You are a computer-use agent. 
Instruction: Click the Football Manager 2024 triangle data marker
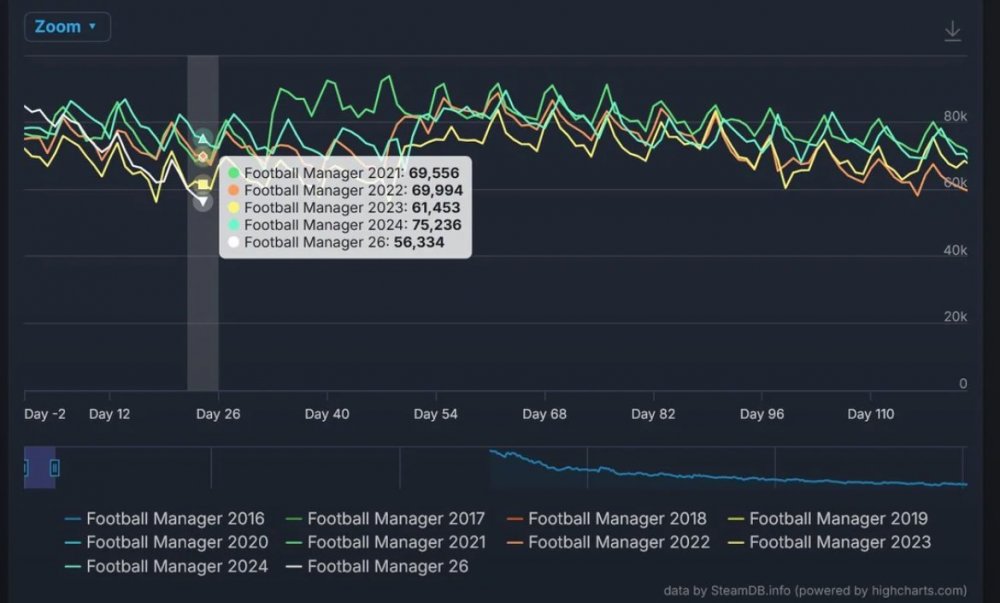[x=203, y=138]
